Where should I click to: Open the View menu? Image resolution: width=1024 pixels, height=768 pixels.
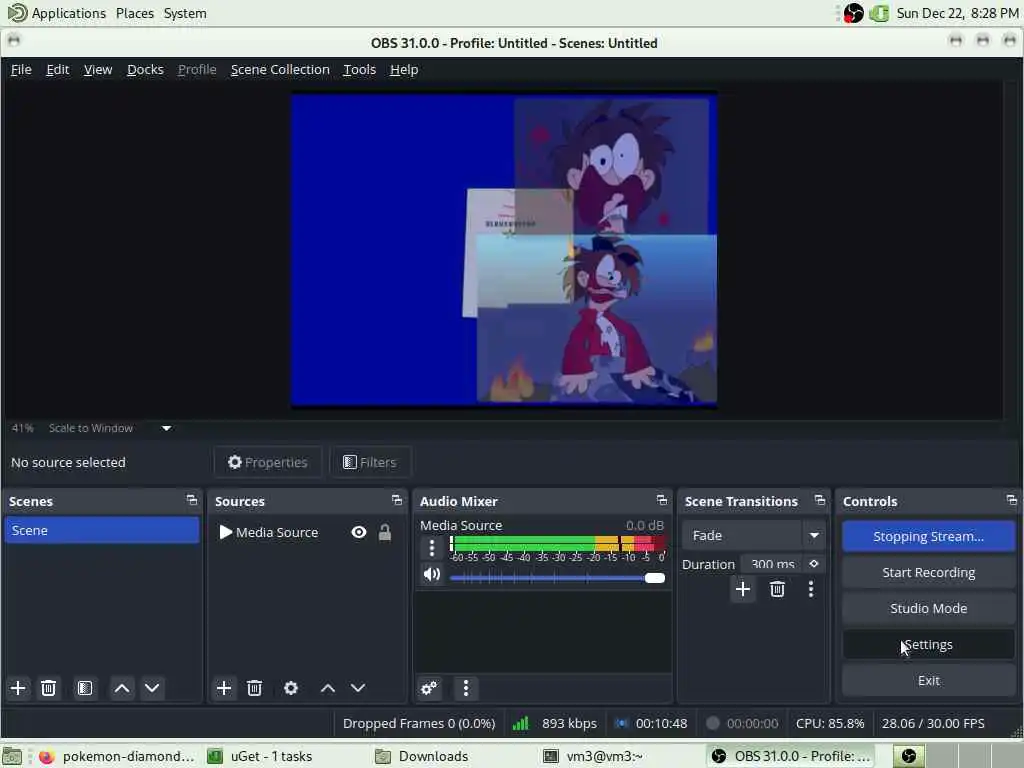98,69
